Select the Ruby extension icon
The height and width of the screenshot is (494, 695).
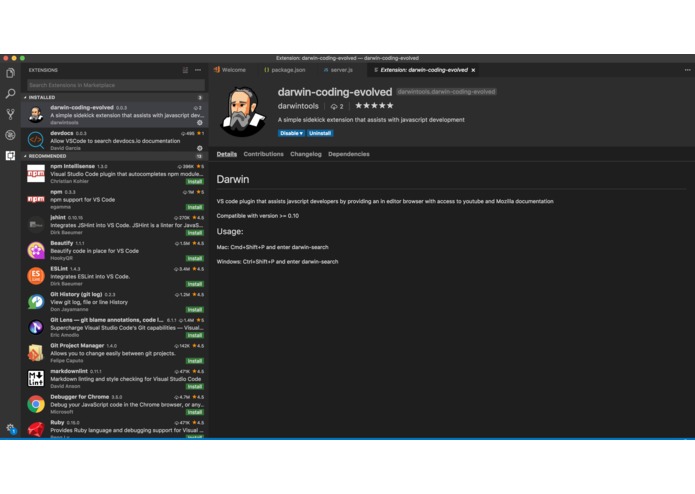tap(36, 429)
